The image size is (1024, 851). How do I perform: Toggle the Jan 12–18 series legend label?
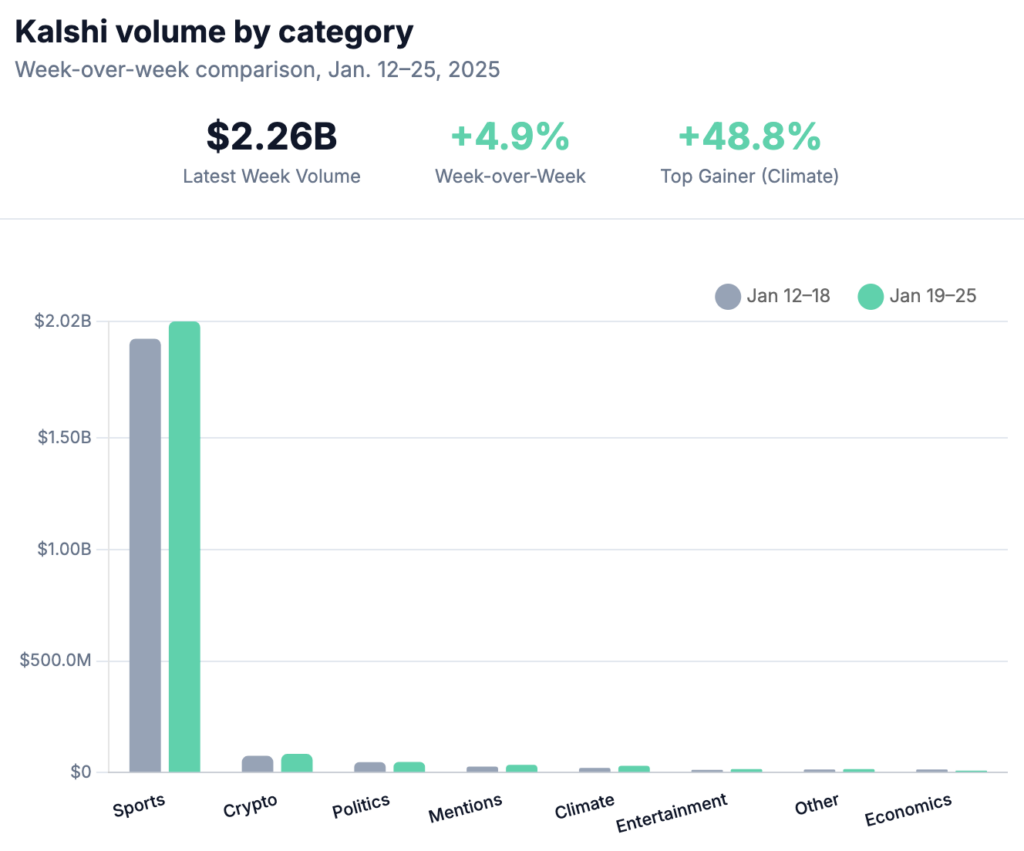788,296
